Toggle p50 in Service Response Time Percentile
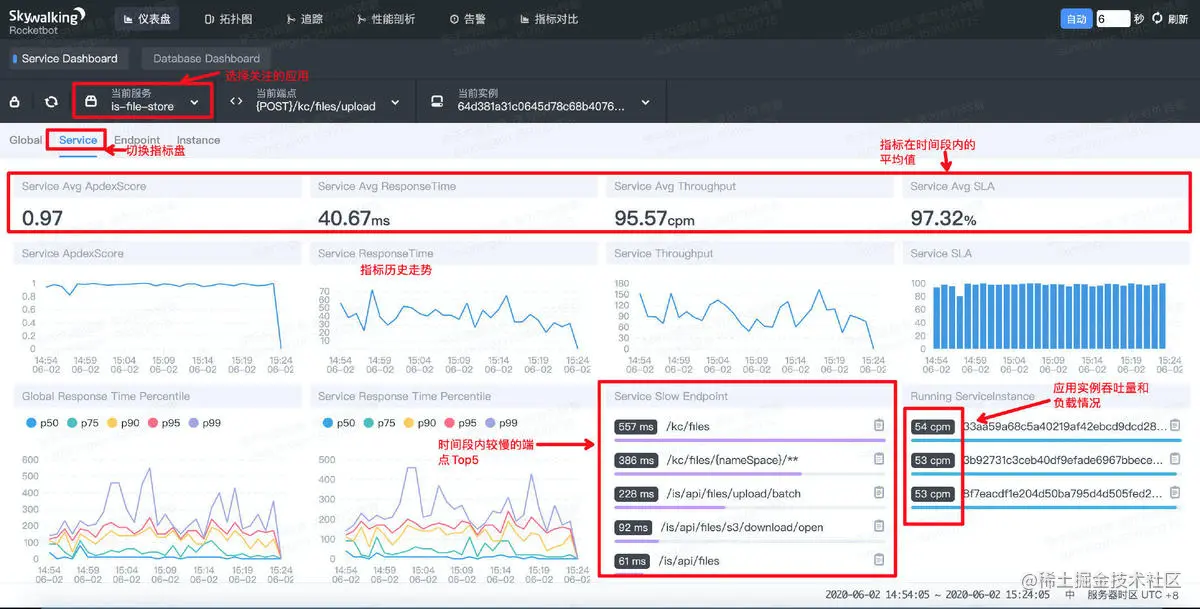This screenshot has width=1200, height=609. [x=338, y=423]
